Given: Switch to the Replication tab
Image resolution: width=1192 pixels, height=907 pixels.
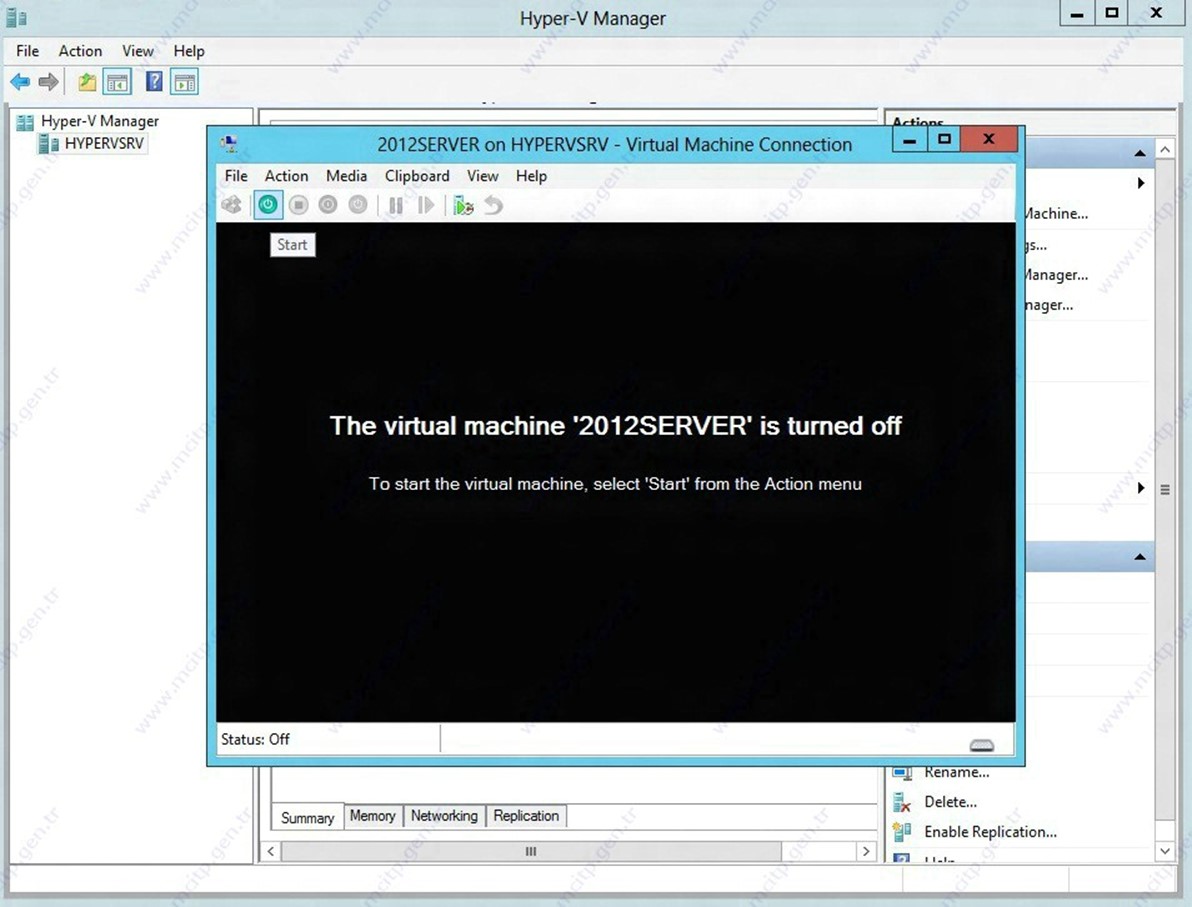Looking at the screenshot, I should 526,815.
